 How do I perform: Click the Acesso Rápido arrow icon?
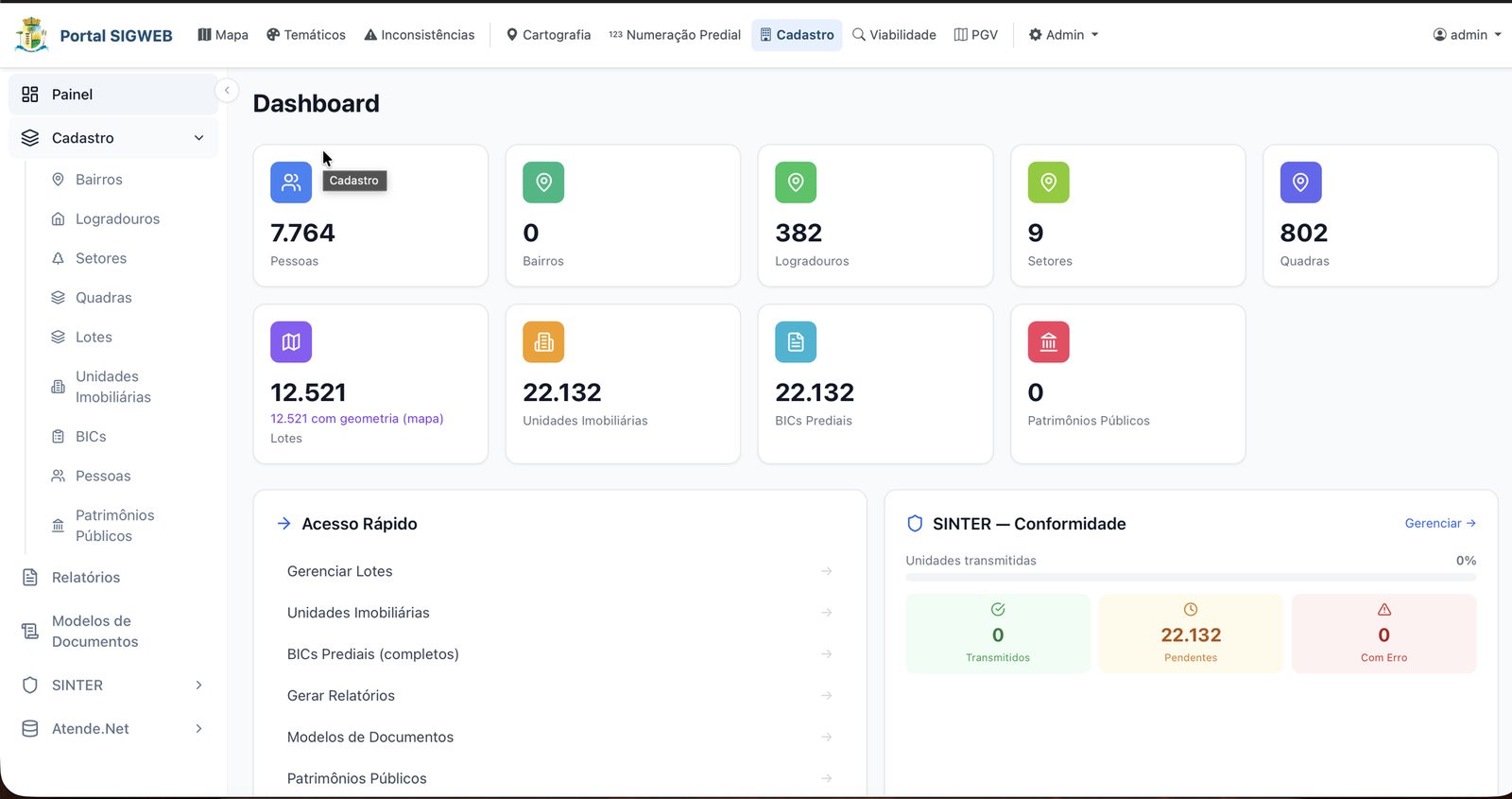pyautogui.click(x=283, y=524)
